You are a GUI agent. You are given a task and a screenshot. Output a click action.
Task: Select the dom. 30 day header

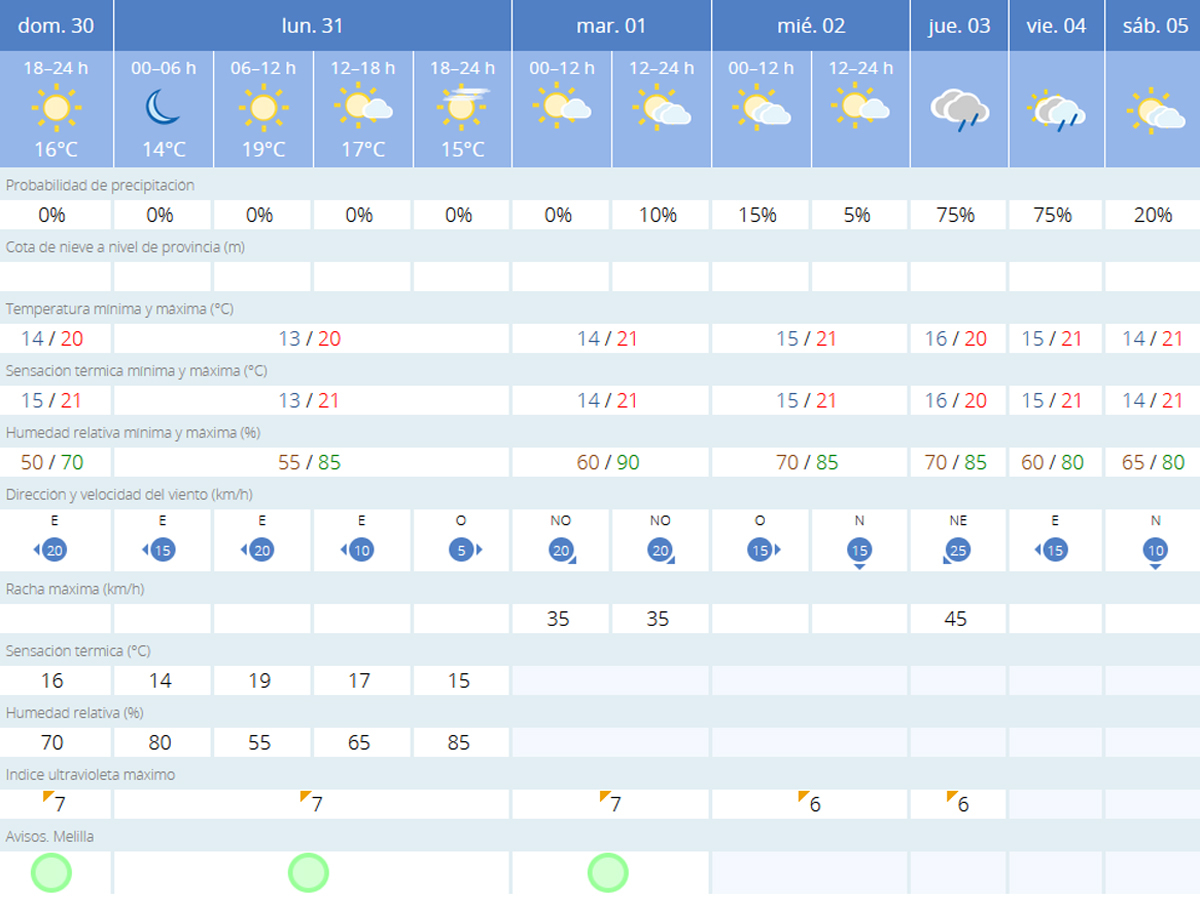click(x=56, y=25)
